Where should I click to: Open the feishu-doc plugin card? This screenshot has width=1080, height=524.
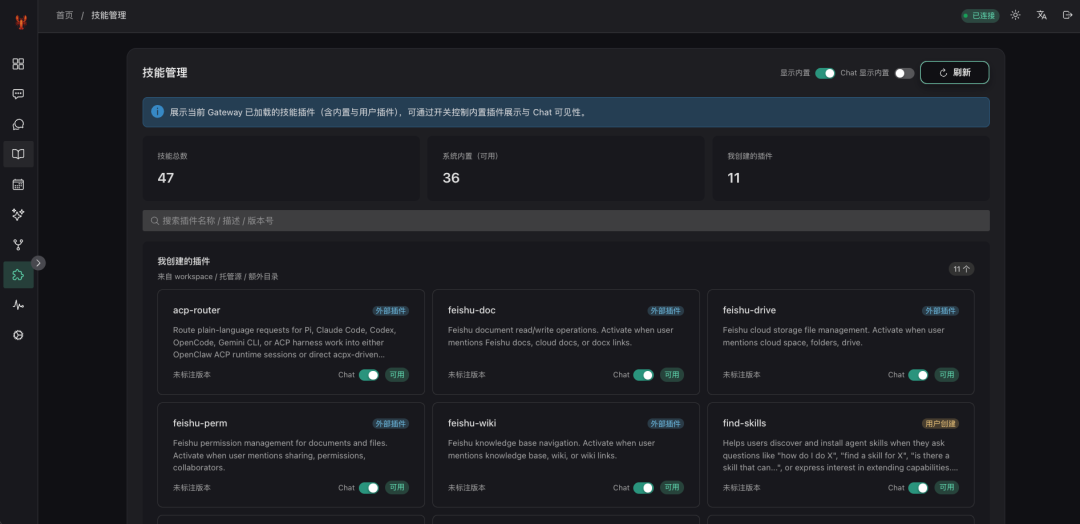point(566,342)
